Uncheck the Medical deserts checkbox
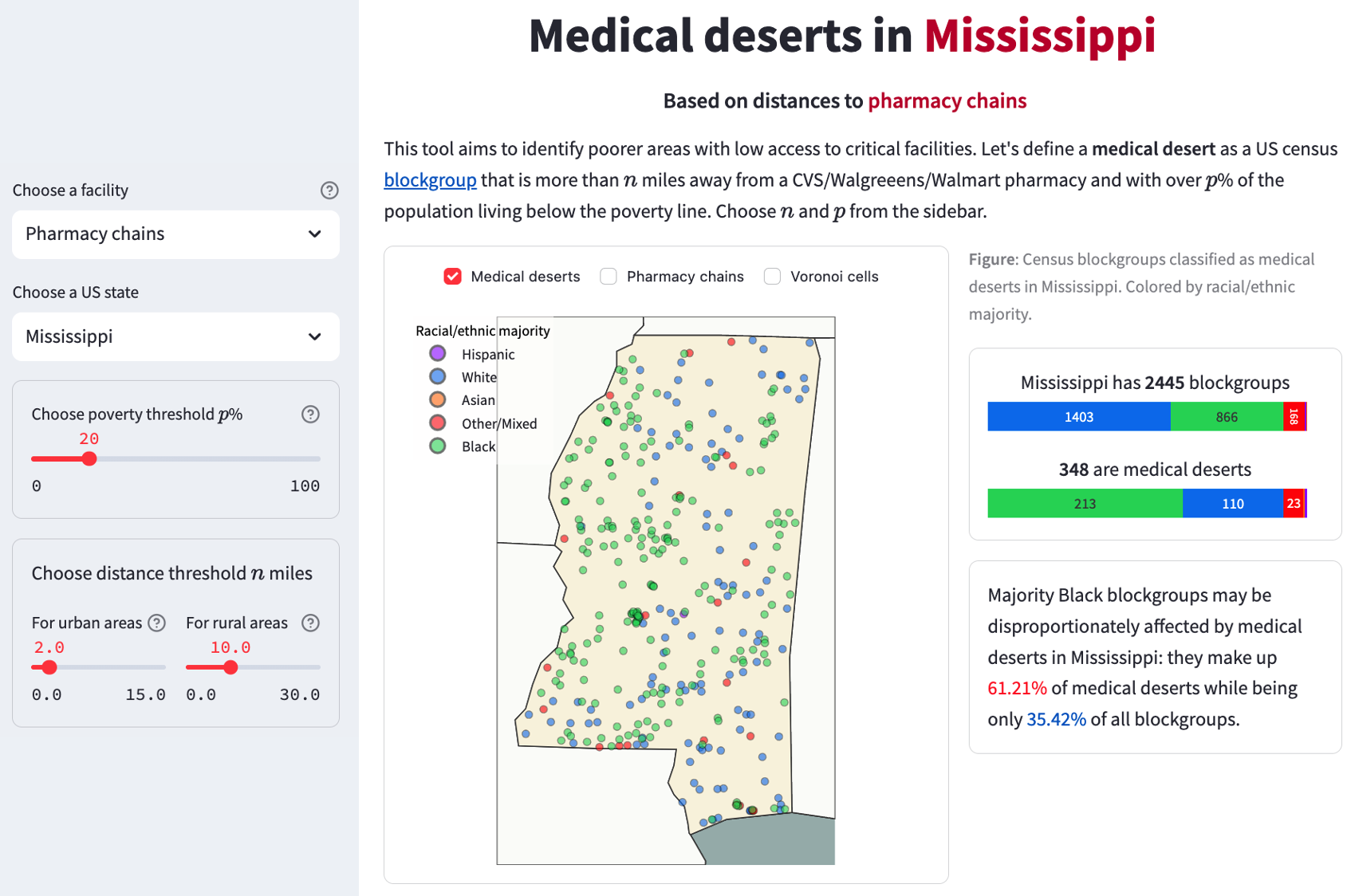Image resolution: width=1351 pixels, height=896 pixels. click(x=453, y=277)
